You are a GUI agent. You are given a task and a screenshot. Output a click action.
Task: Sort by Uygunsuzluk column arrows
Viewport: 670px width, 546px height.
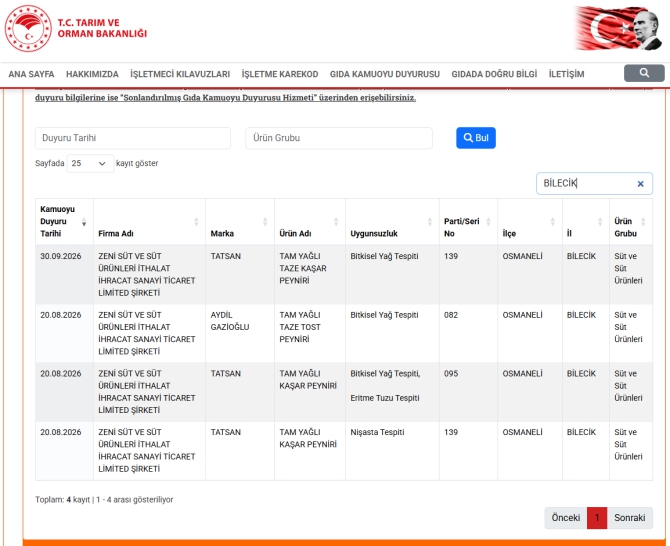pyautogui.click(x=430, y=222)
